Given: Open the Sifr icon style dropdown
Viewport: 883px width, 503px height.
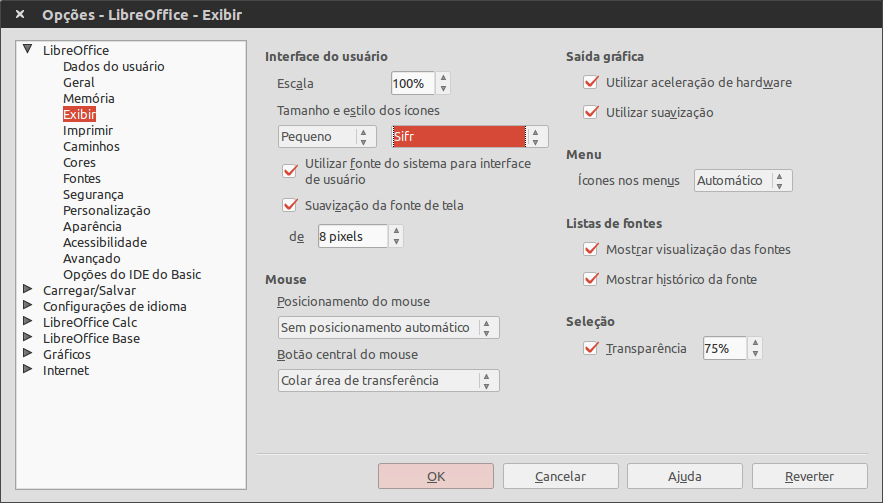Looking at the screenshot, I should 470,136.
